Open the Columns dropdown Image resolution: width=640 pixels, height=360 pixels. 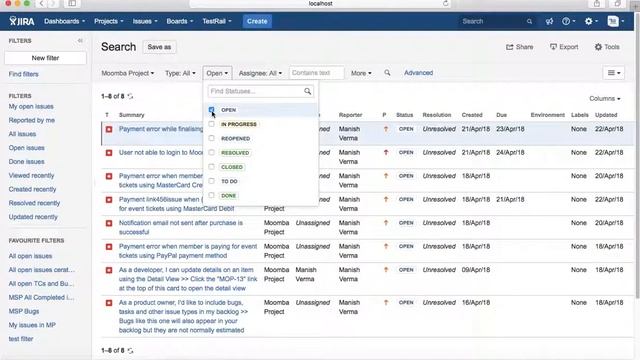click(x=604, y=98)
